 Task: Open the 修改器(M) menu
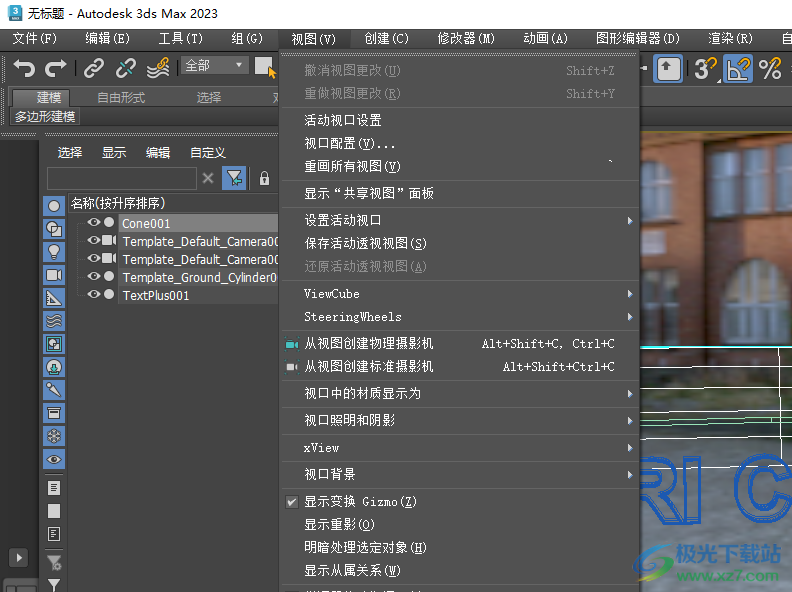pos(466,38)
